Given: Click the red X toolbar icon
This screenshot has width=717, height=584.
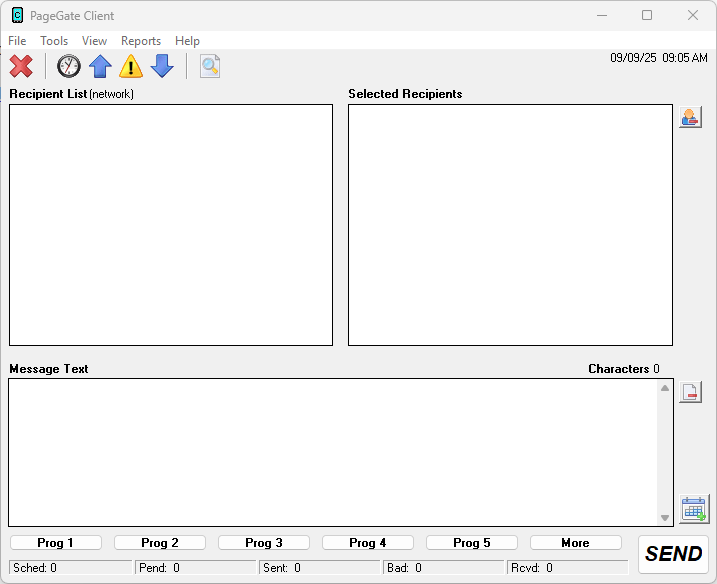Looking at the screenshot, I should [x=21, y=66].
